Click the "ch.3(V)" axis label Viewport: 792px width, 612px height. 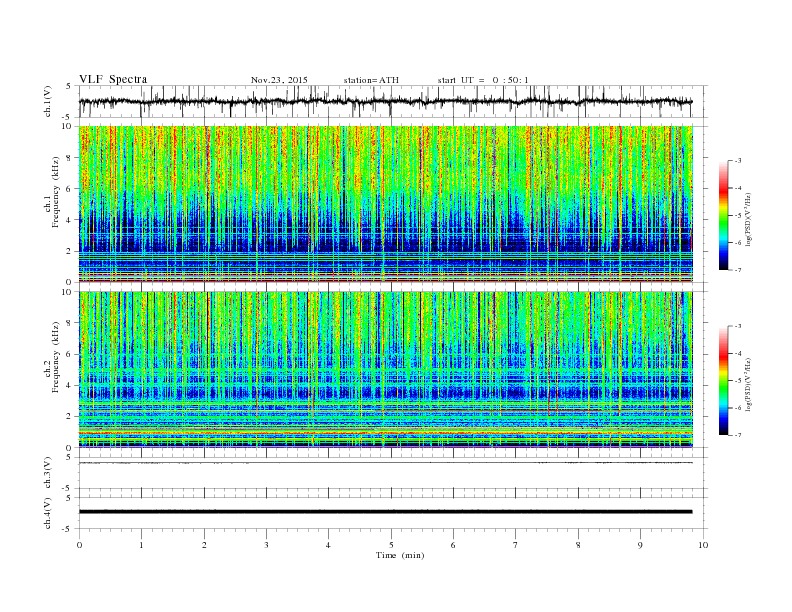pyautogui.click(x=48, y=473)
